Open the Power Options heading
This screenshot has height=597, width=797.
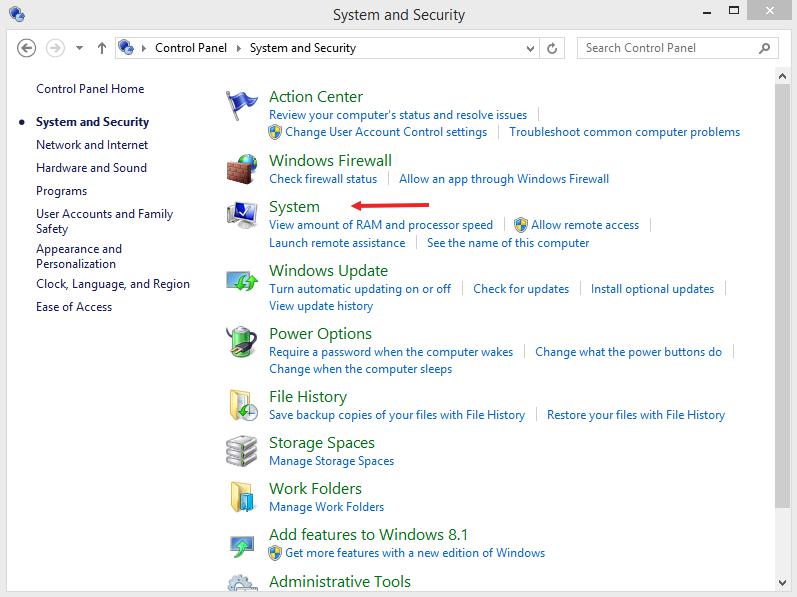pyautogui.click(x=320, y=334)
